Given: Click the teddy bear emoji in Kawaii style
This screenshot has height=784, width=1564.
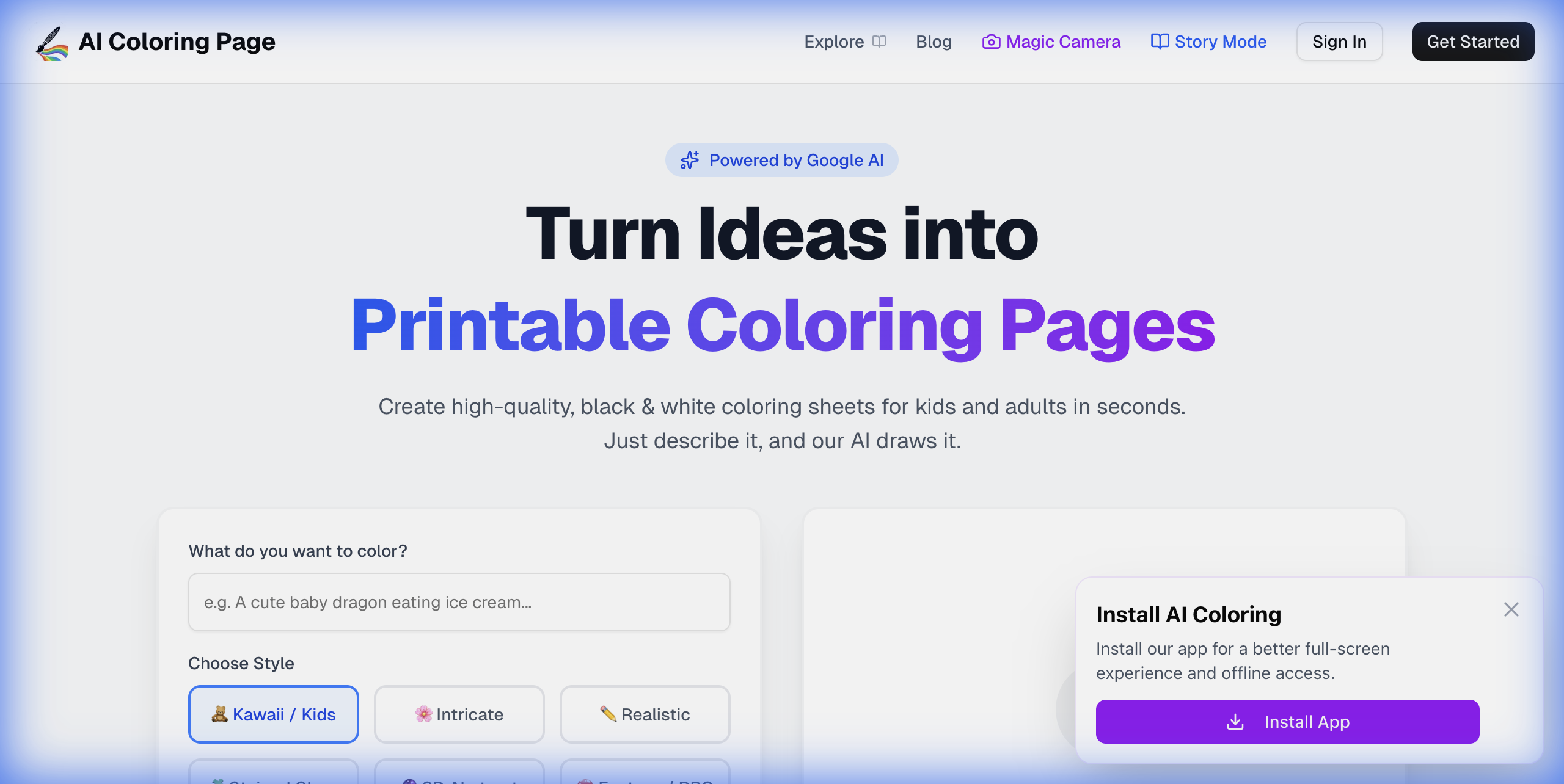Looking at the screenshot, I should [219, 714].
